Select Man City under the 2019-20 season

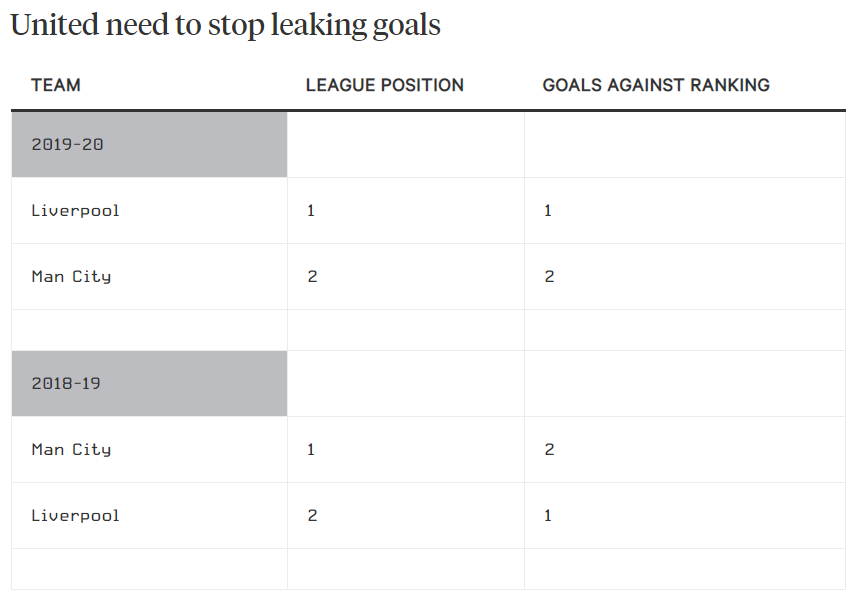point(71,276)
